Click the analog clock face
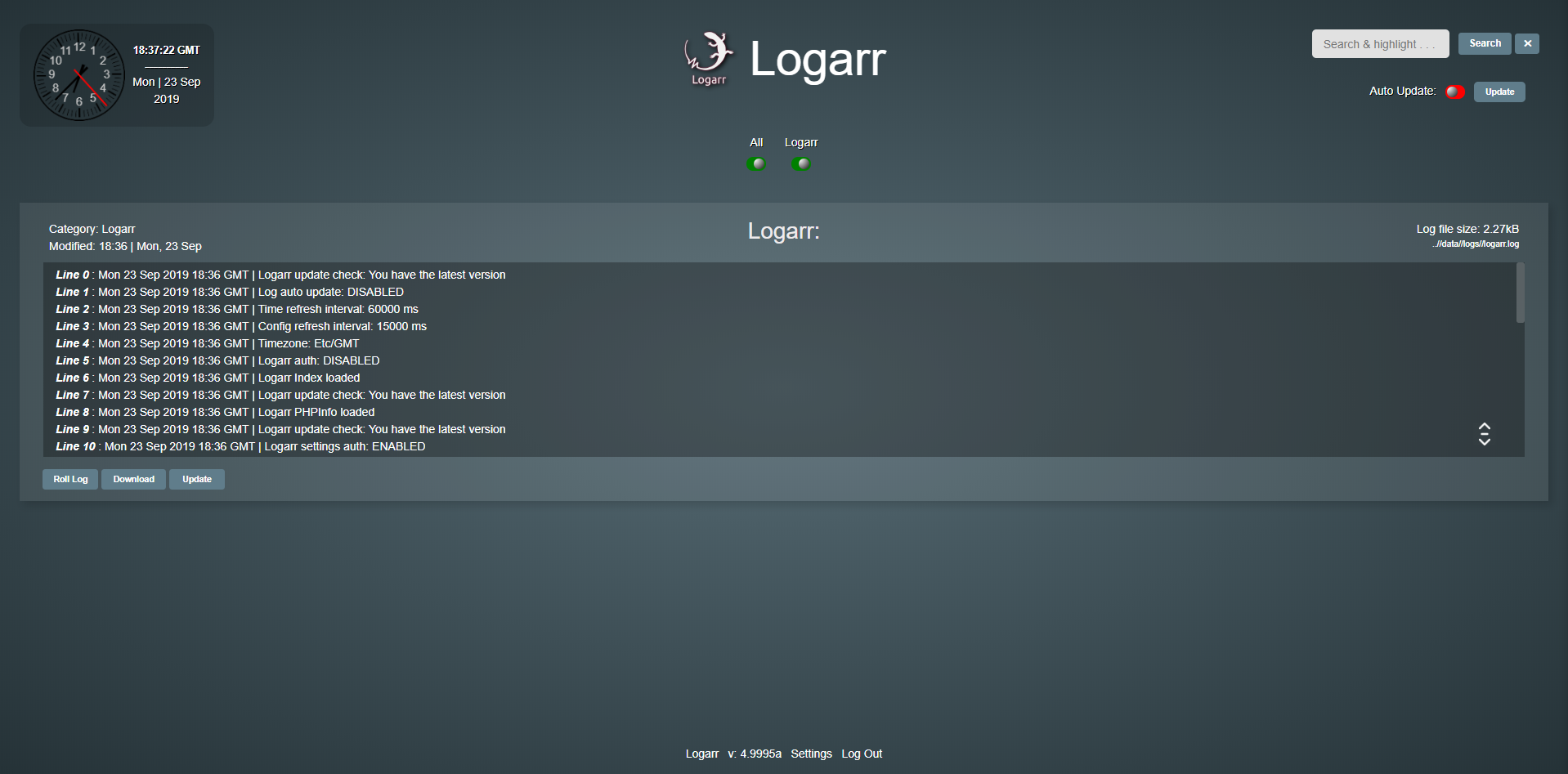Viewport: 1568px width, 774px height. pyautogui.click(x=78, y=75)
